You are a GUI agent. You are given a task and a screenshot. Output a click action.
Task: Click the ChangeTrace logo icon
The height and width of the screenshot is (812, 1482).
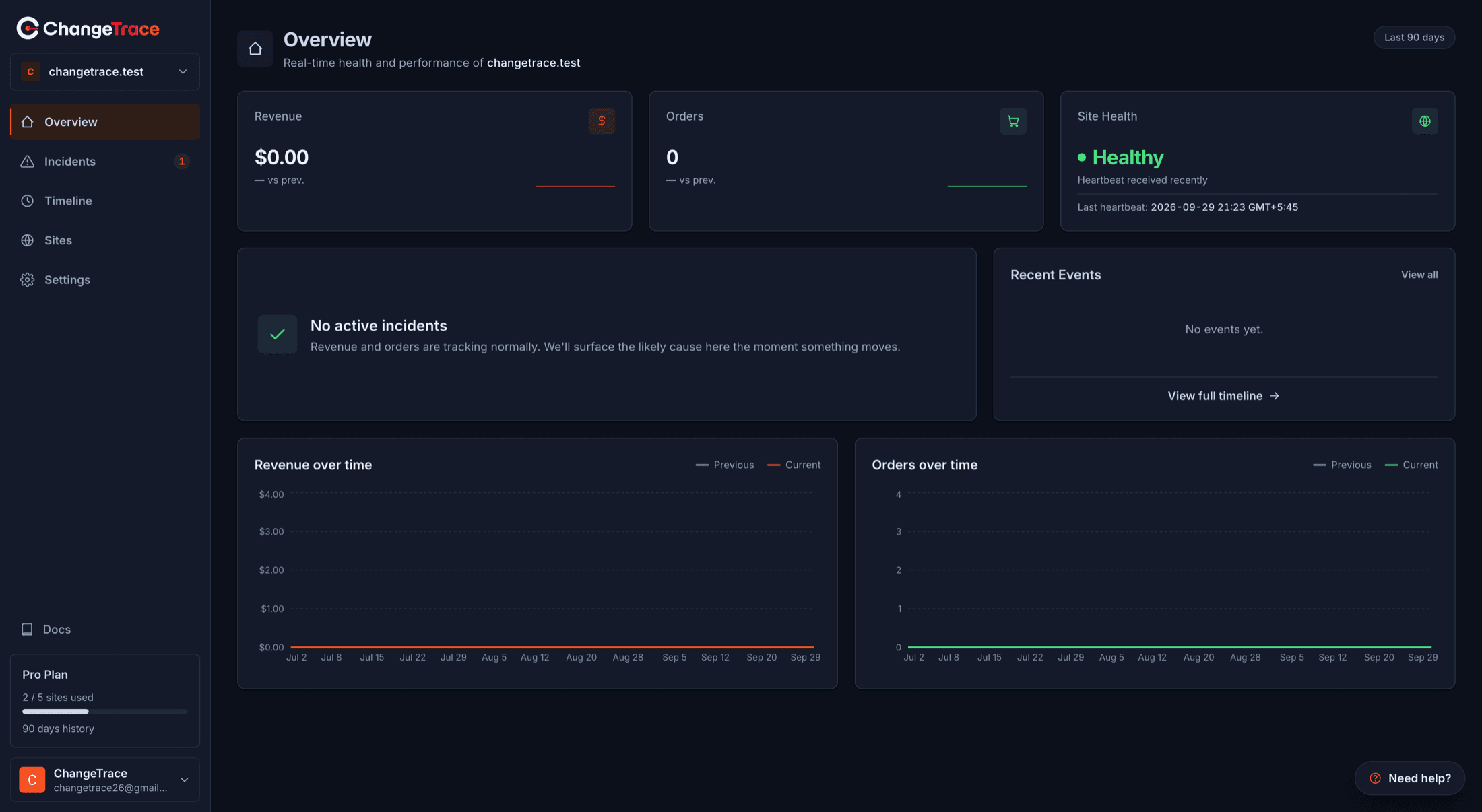[28, 28]
